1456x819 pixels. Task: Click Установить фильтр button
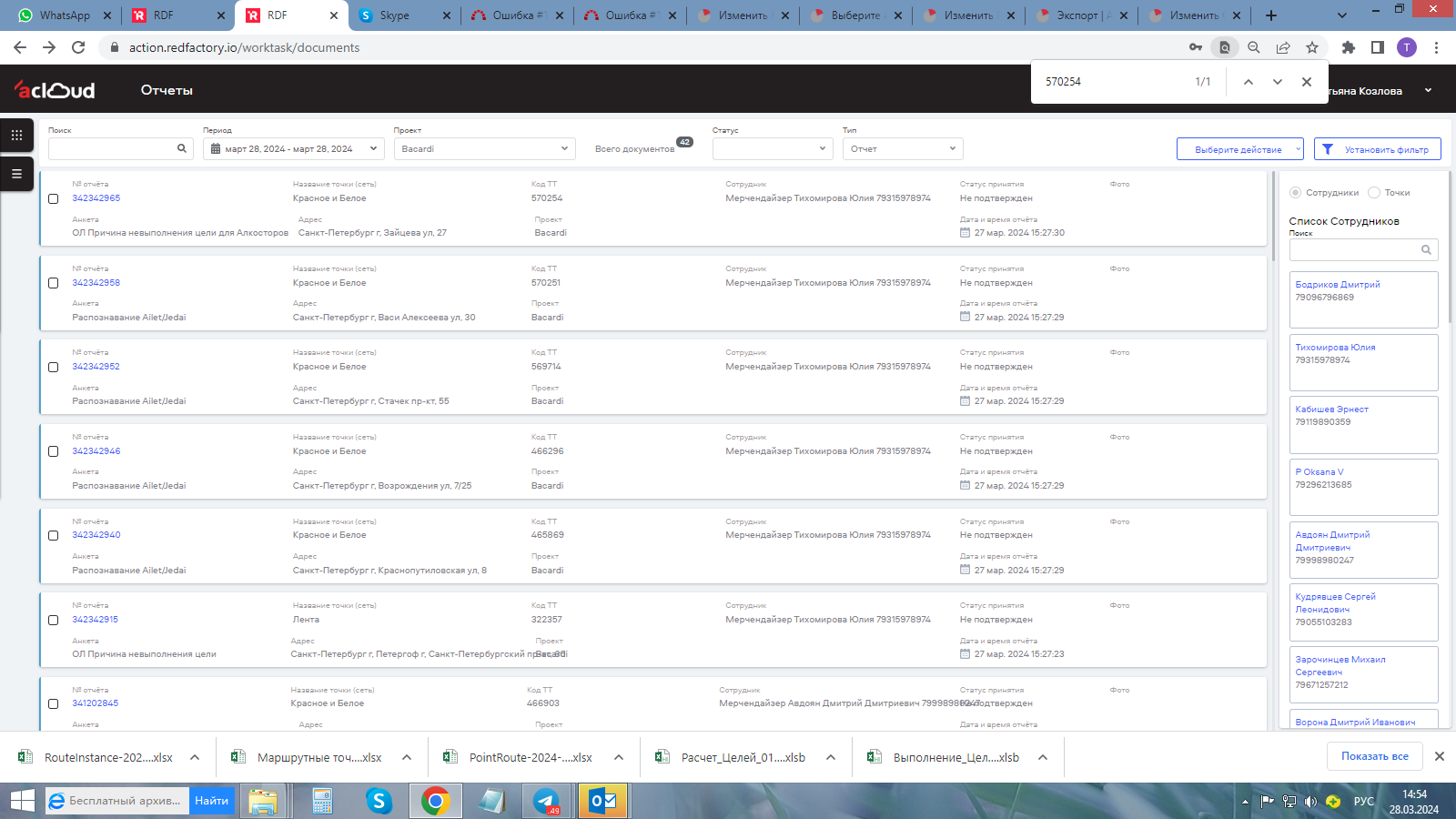1377,149
